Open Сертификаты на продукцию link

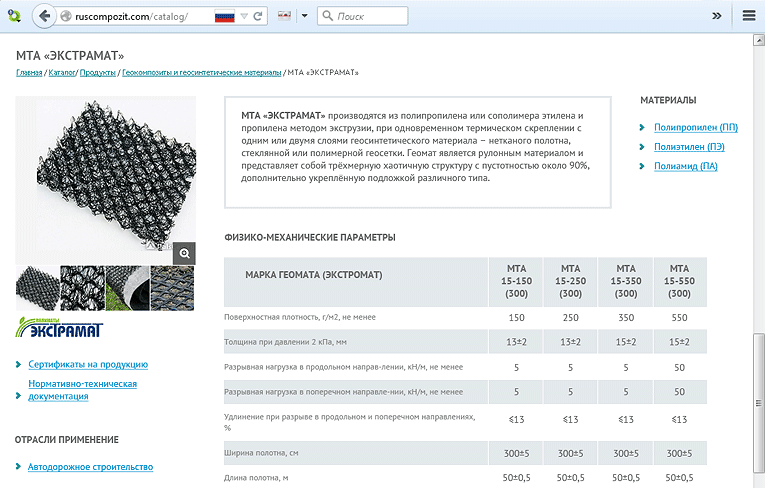pos(88,365)
